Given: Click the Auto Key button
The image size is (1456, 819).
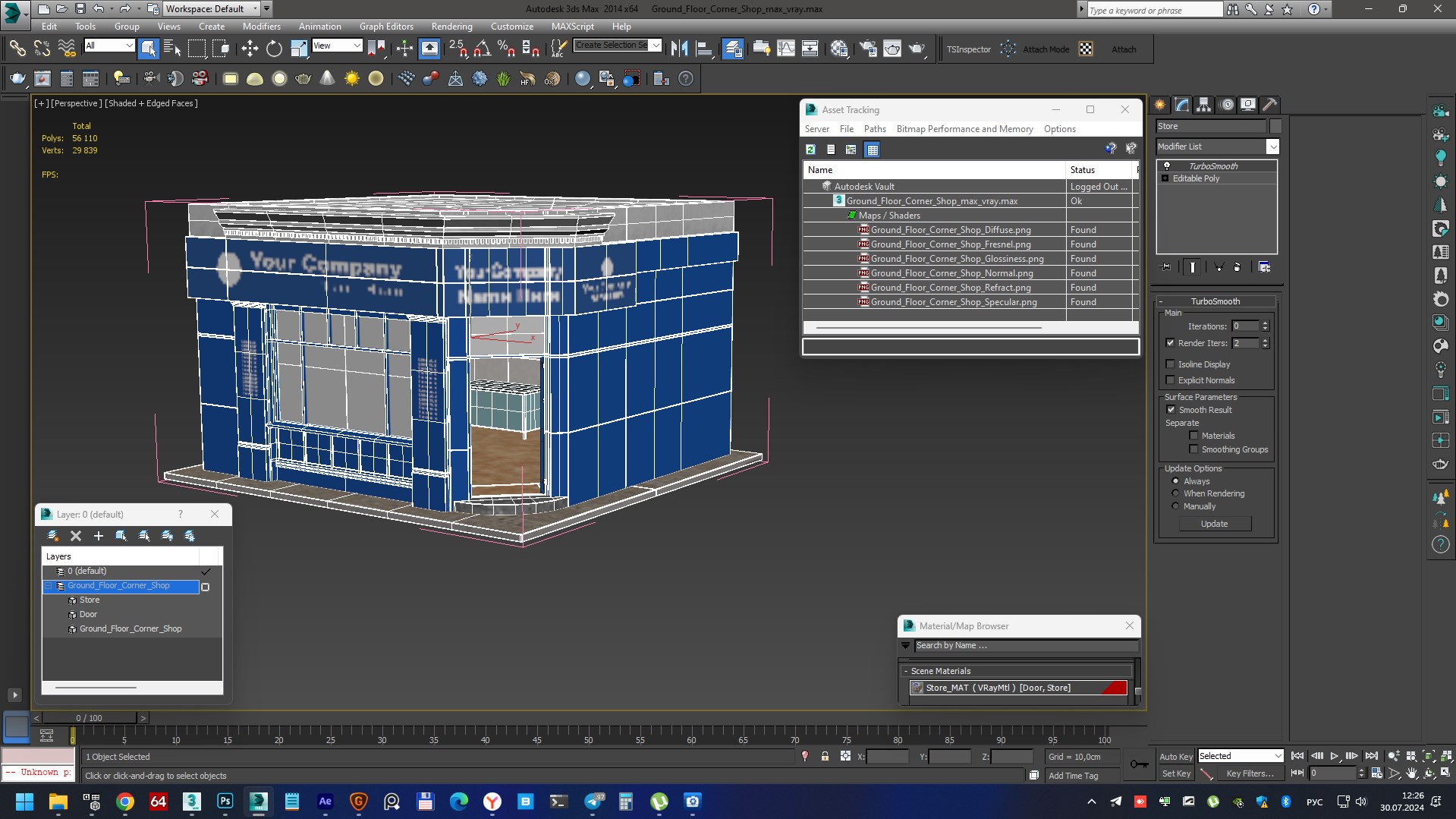Looking at the screenshot, I should 1175,757.
